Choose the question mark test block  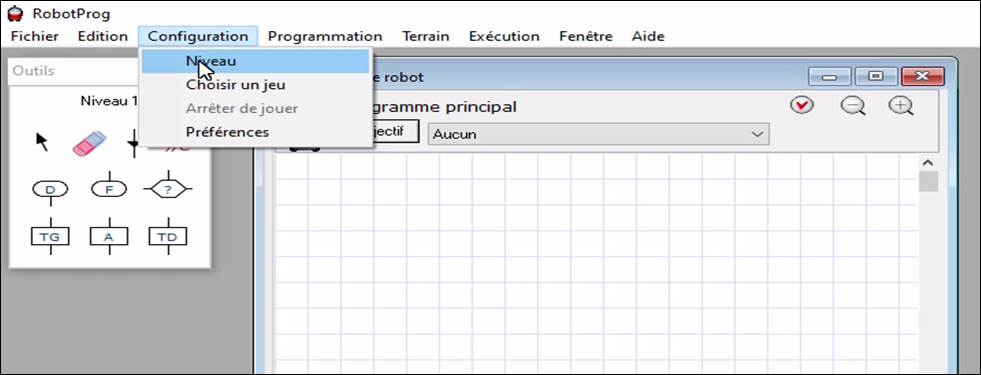click(168, 189)
